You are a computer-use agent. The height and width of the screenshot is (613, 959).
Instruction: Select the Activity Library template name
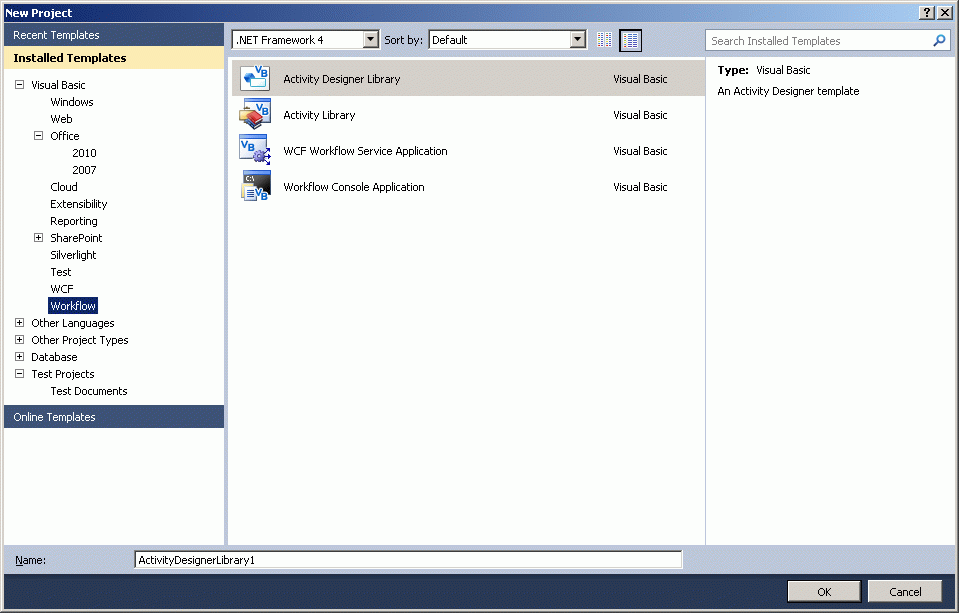(x=319, y=115)
